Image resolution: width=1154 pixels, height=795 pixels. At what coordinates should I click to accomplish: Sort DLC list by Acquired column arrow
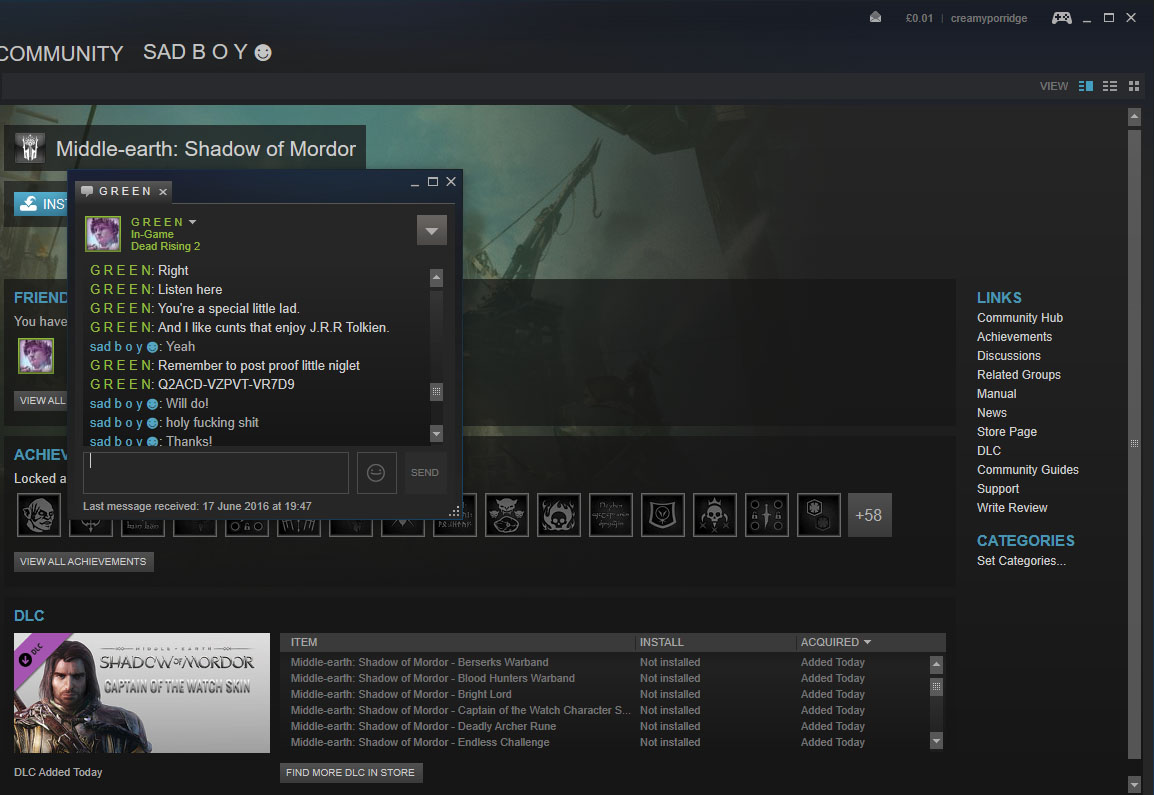pos(867,643)
